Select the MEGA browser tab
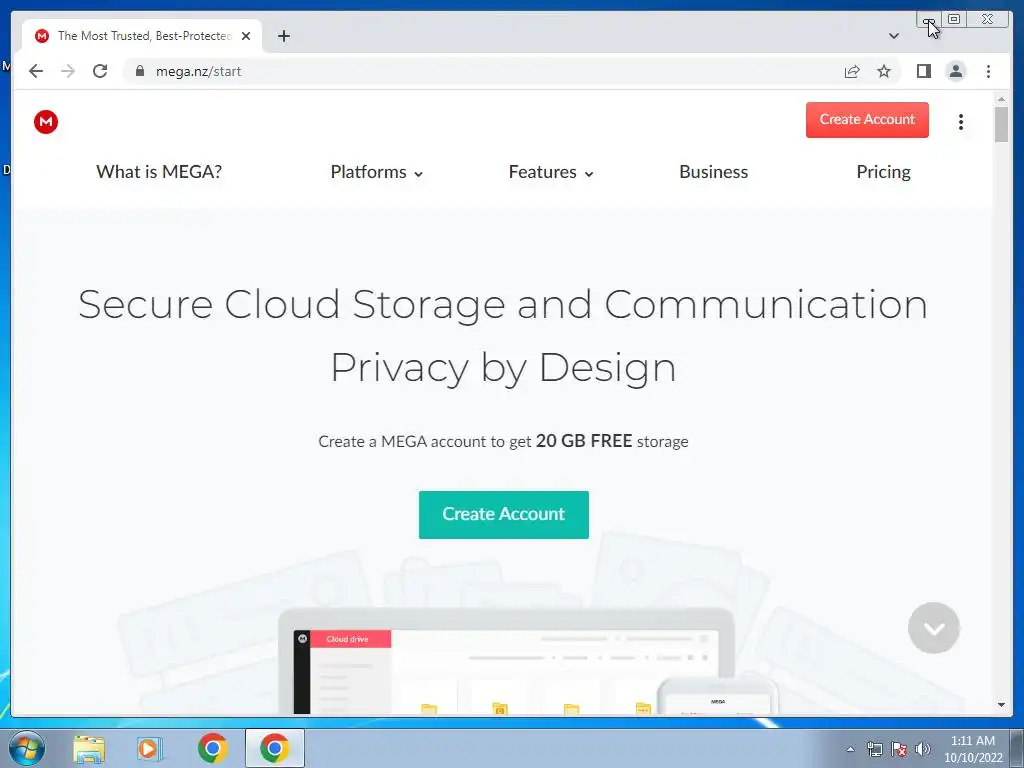Viewport: 1024px width, 768px height. pyautogui.click(x=143, y=36)
